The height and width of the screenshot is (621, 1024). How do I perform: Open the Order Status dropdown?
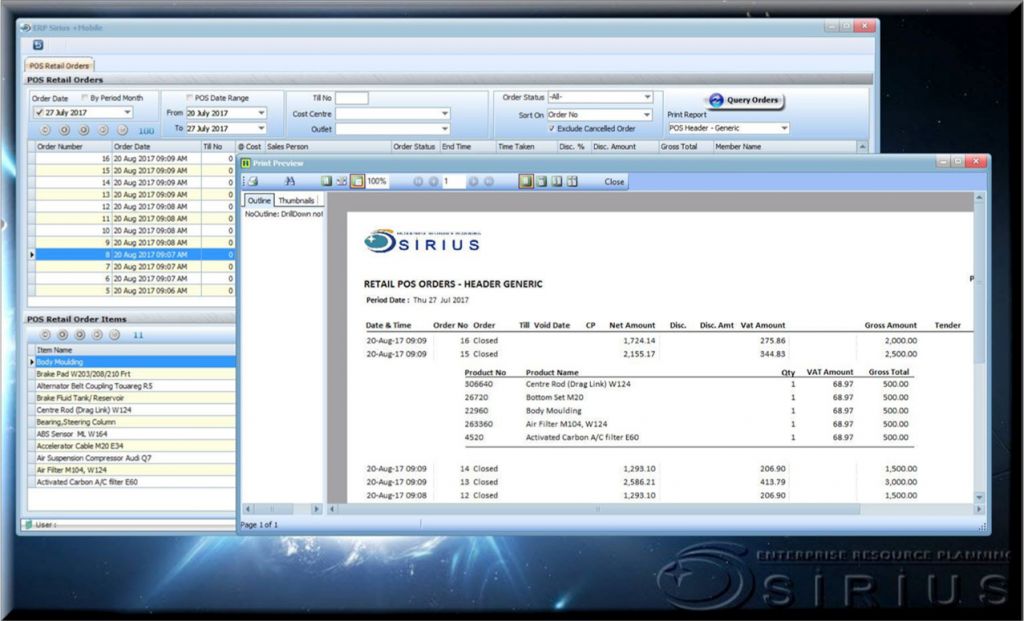tap(647, 97)
